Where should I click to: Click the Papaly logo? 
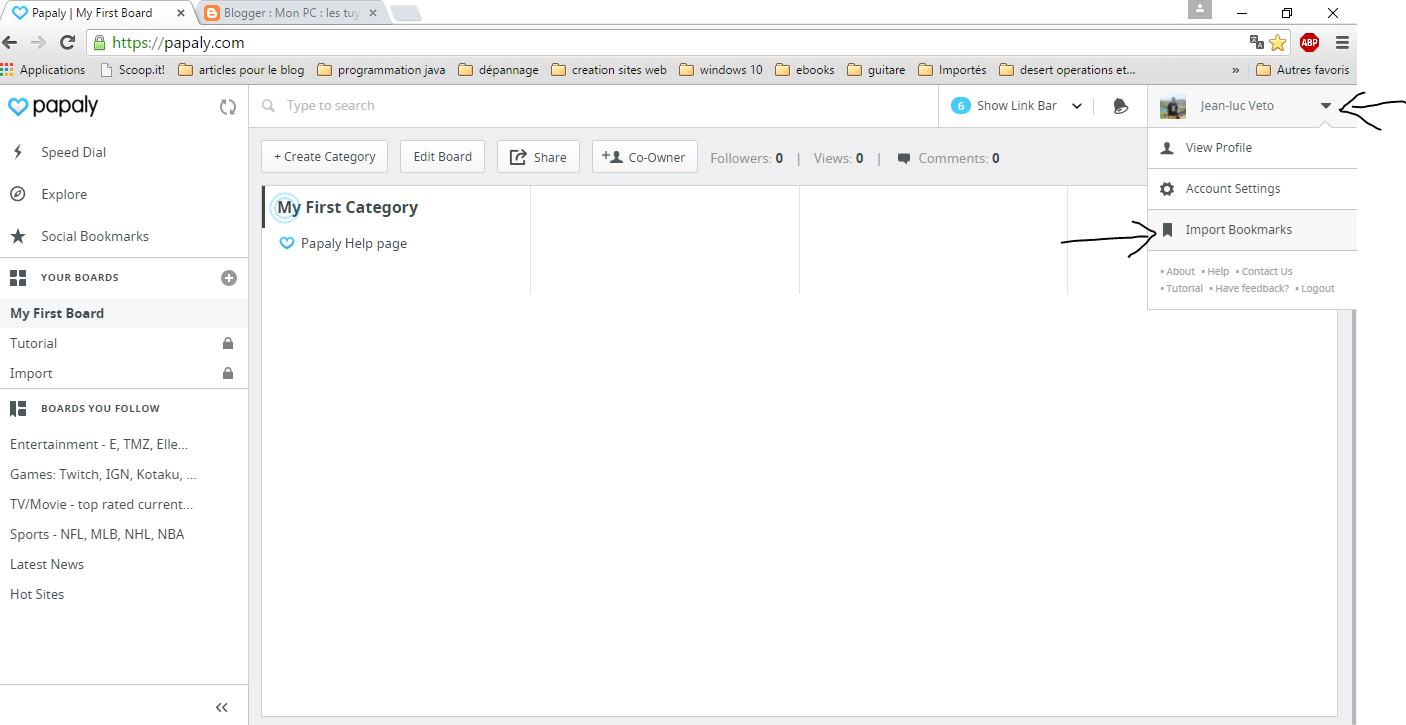tap(53, 106)
